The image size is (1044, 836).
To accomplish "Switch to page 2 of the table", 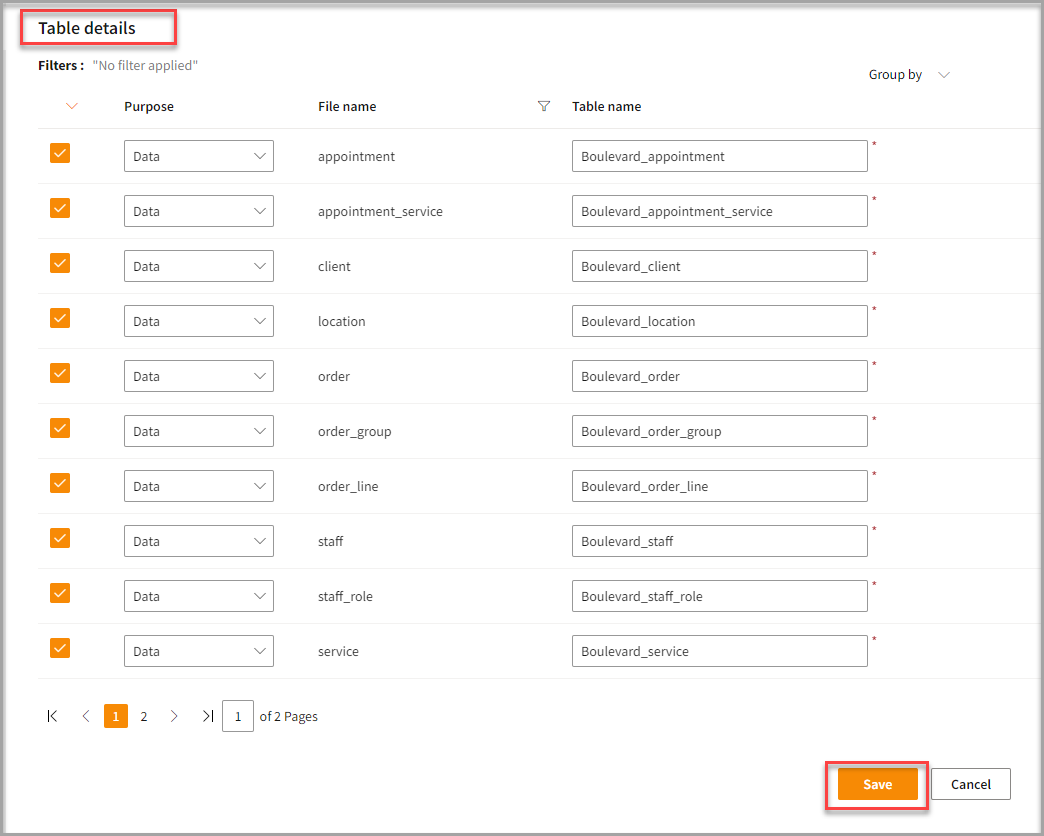I will (144, 716).
